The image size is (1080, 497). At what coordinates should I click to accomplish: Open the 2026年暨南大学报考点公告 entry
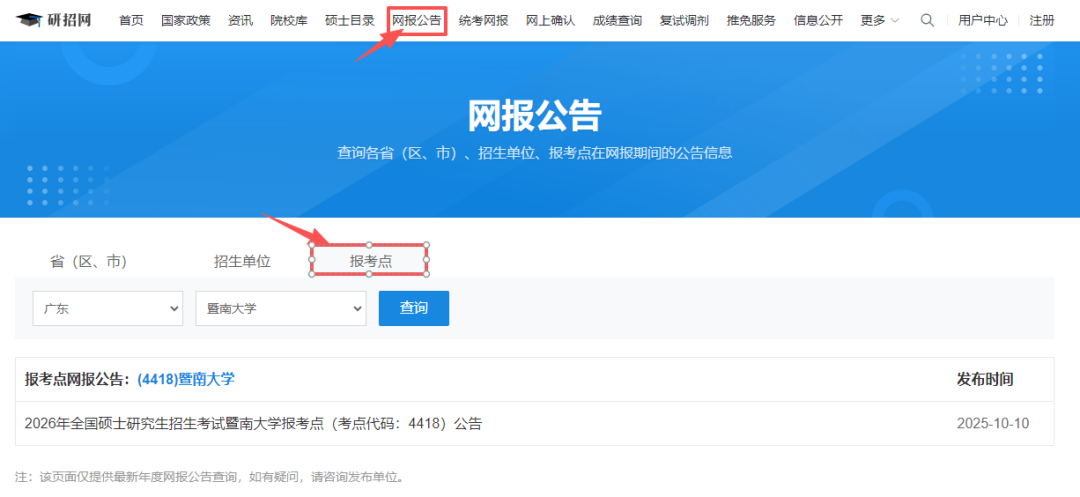click(x=253, y=423)
